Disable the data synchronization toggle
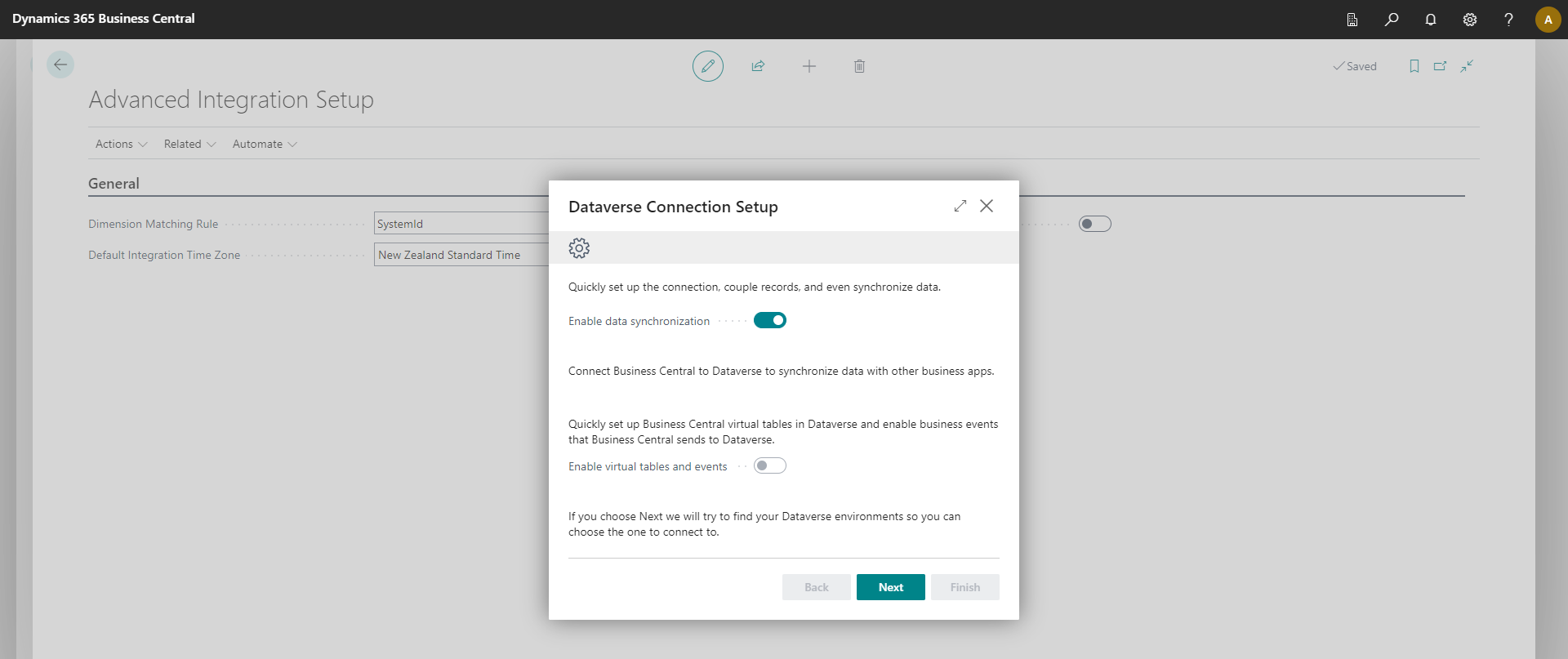Viewport: 1568px width, 659px height. pos(770,320)
